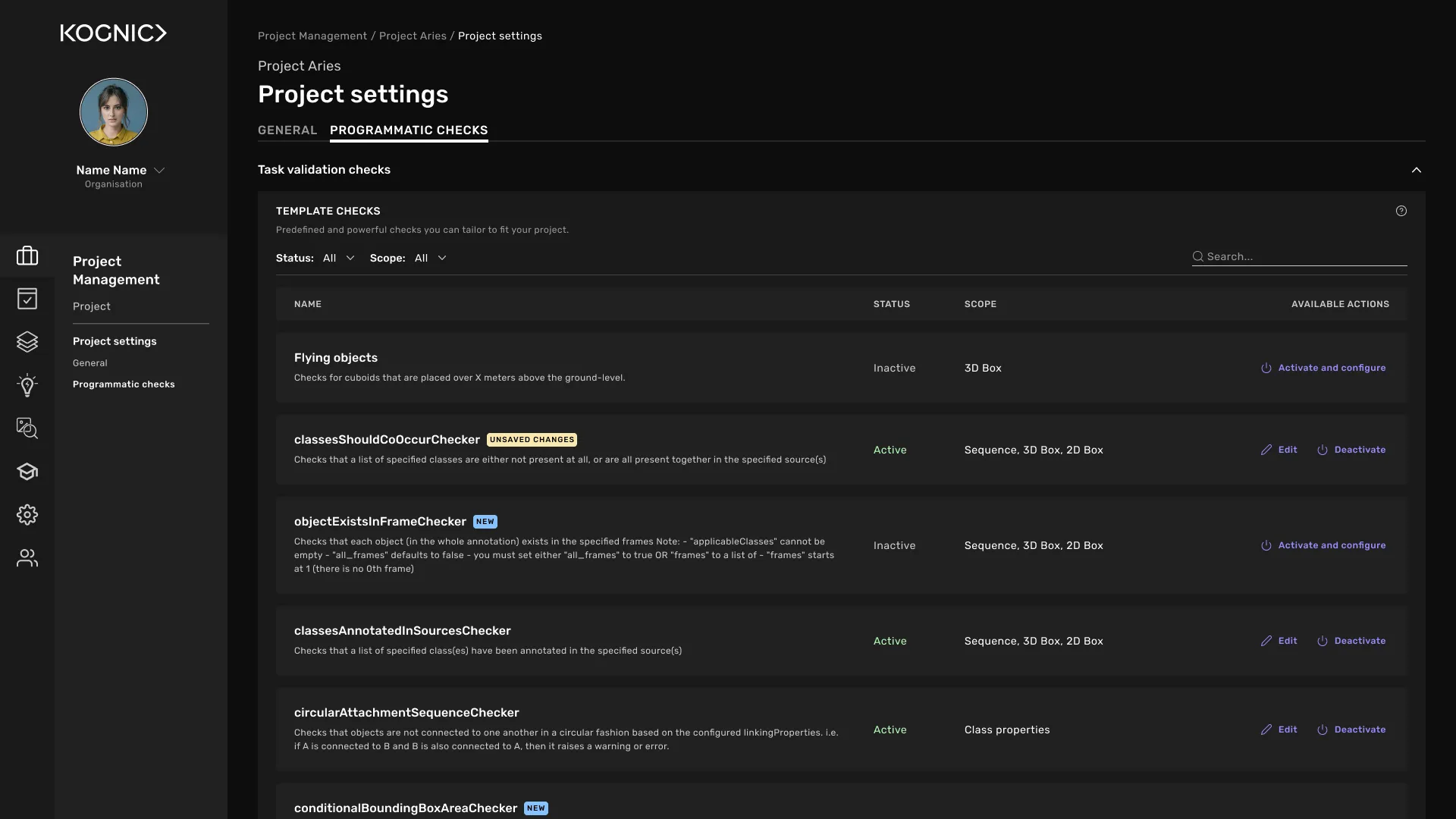Click the STATUS column header
The image size is (1456, 819).
click(892, 304)
